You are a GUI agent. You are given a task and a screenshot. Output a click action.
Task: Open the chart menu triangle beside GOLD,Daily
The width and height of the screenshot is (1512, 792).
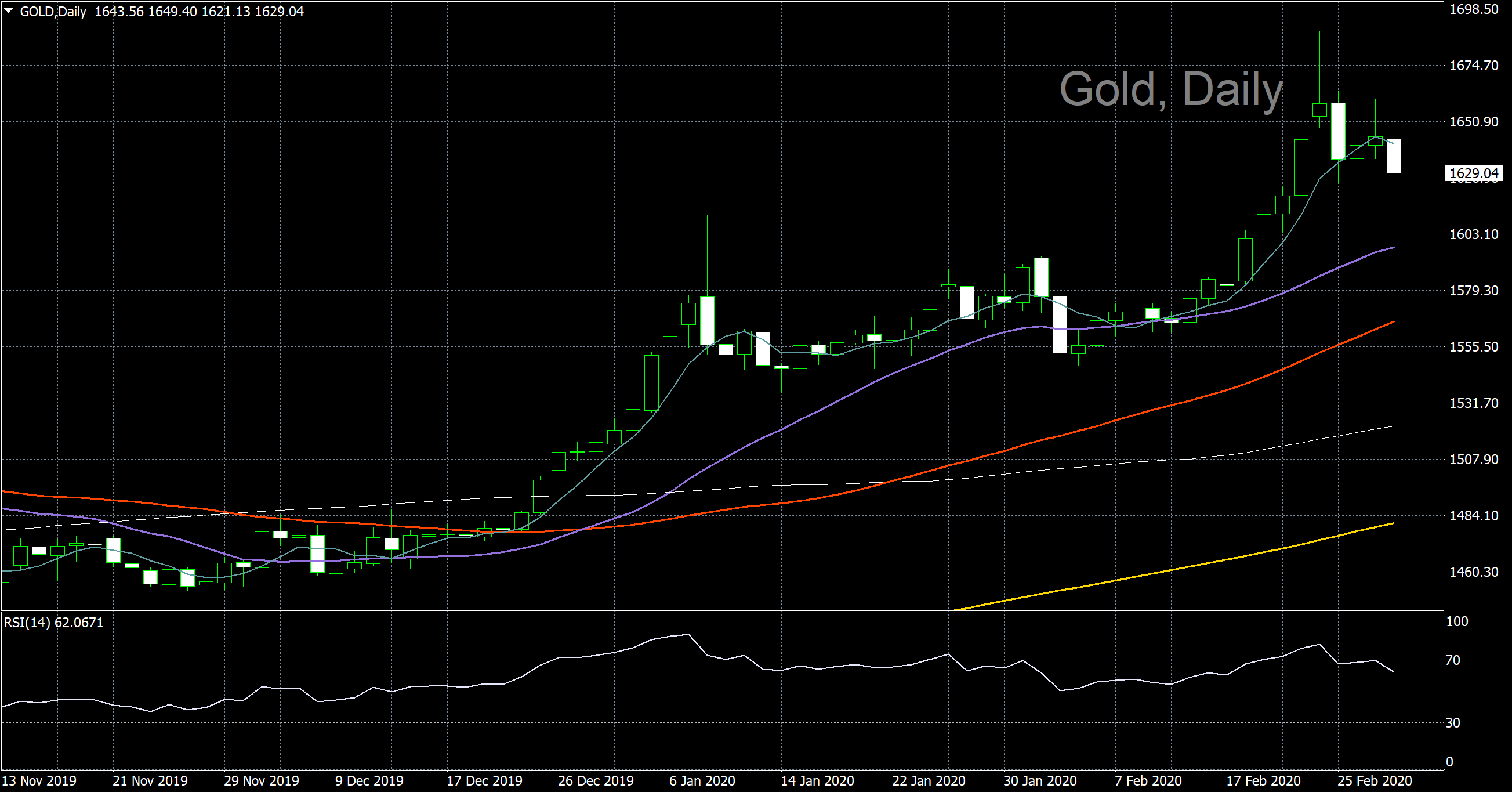point(9,10)
